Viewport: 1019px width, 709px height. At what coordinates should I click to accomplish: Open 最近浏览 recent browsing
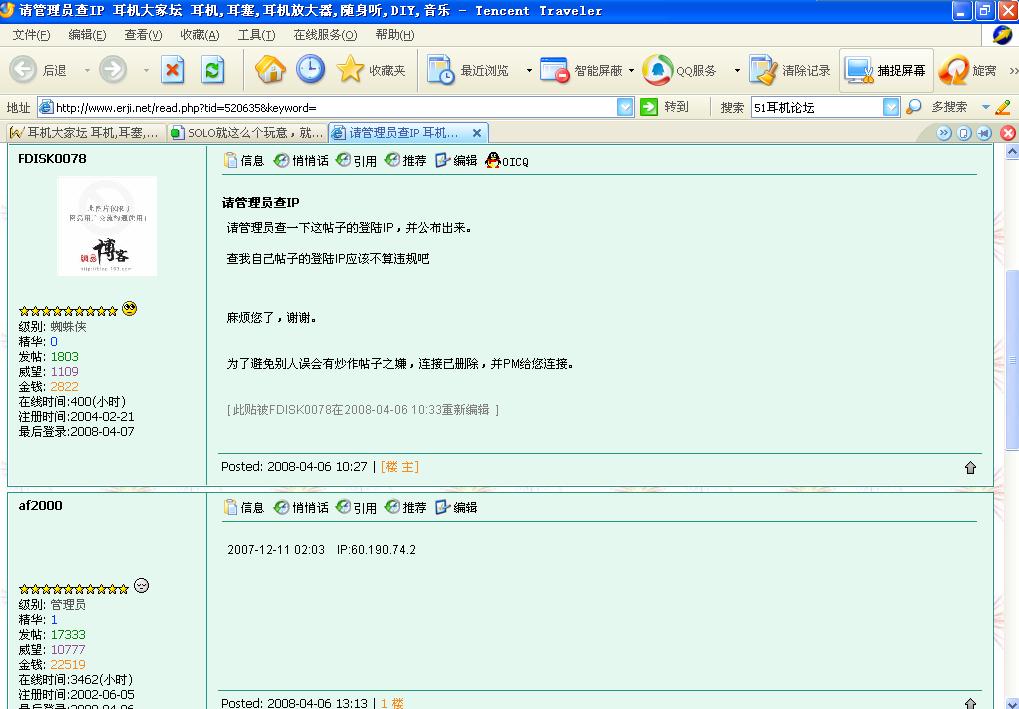coord(468,70)
